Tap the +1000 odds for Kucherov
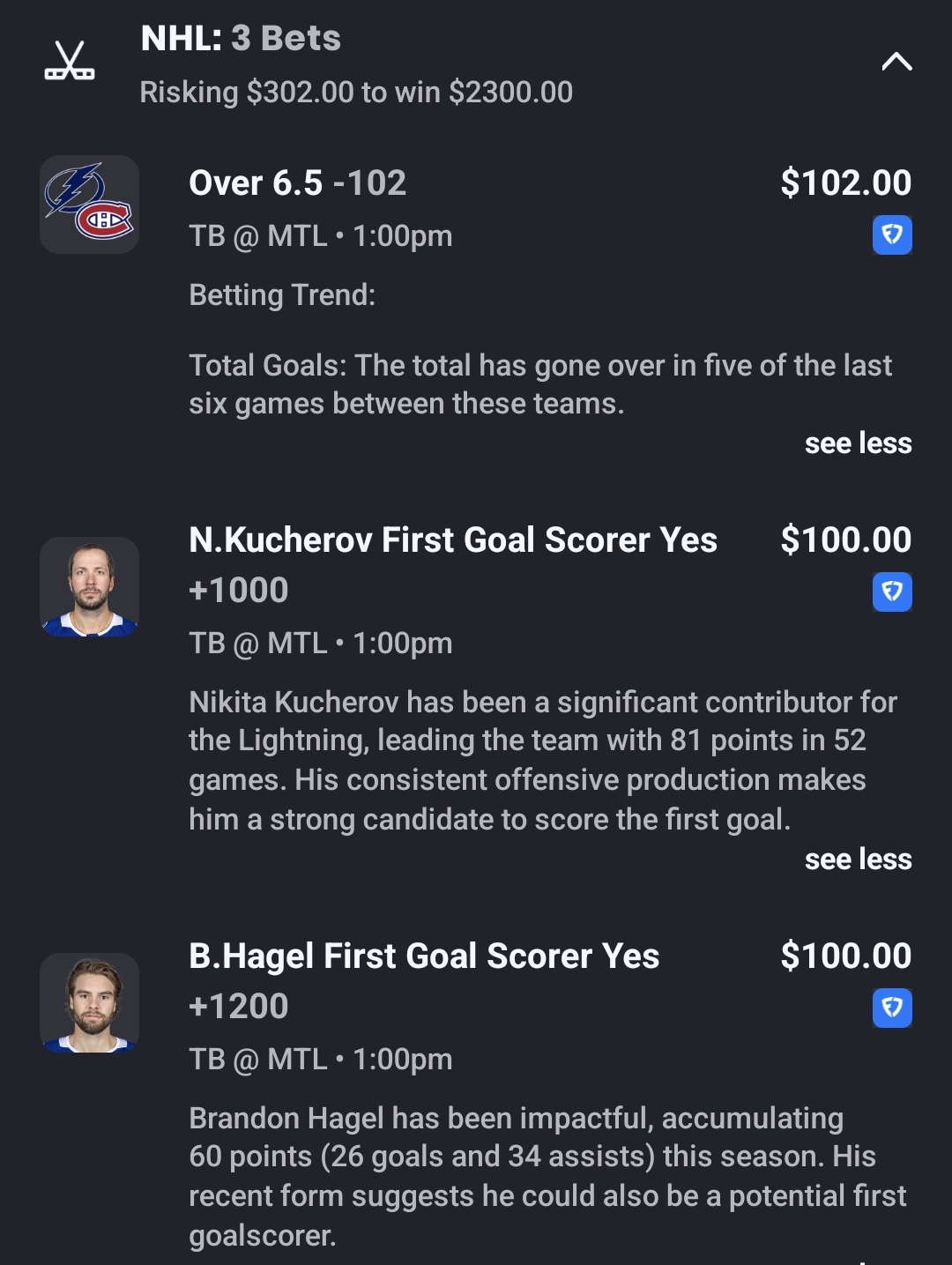This screenshot has height=1265, width=952. click(x=239, y=591)
